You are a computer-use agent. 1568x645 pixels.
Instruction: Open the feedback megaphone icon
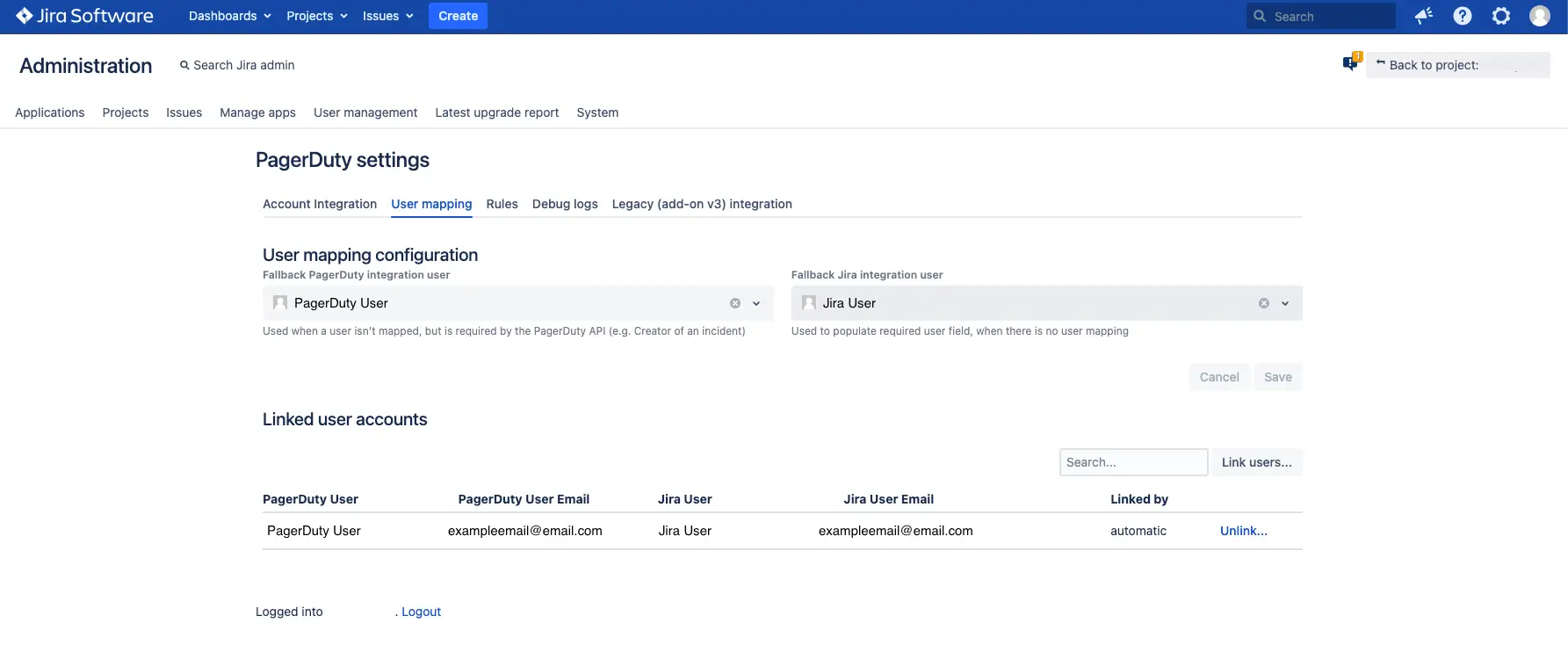coord(1424,16)
